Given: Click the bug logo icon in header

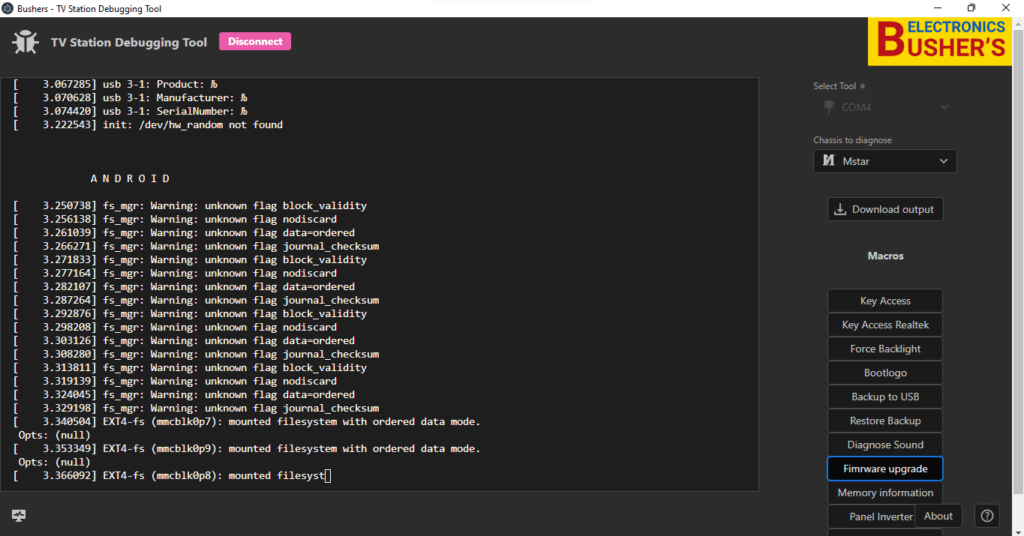Looking at the screenshot, I should point(25,43).
